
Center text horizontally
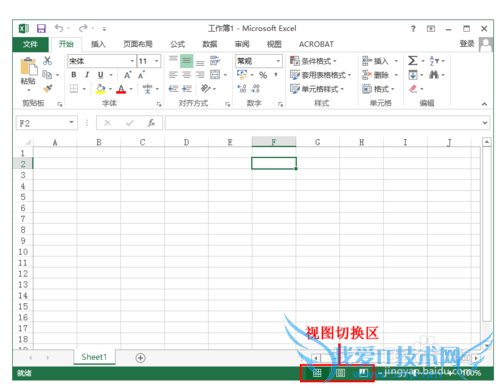tap(187, 75)
